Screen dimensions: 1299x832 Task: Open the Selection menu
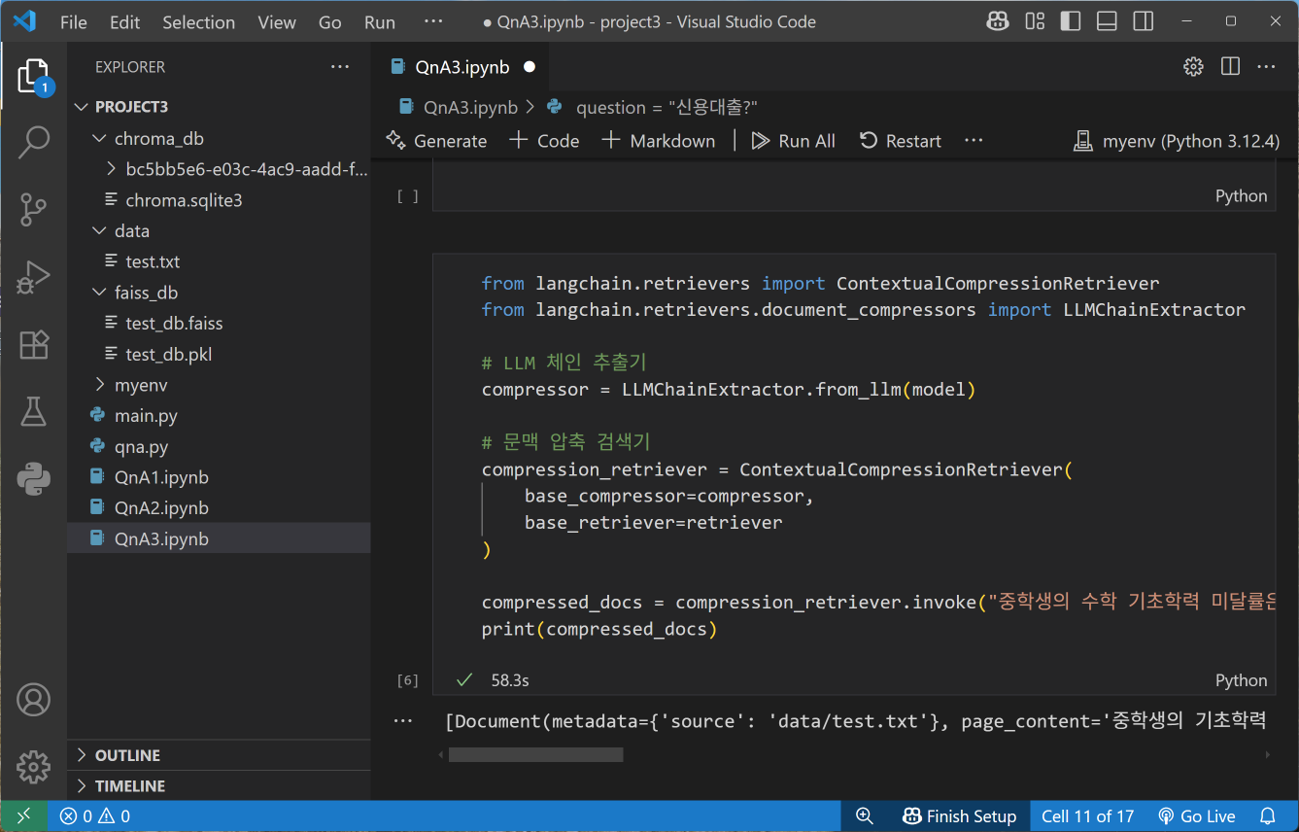[x=199, y=22]
